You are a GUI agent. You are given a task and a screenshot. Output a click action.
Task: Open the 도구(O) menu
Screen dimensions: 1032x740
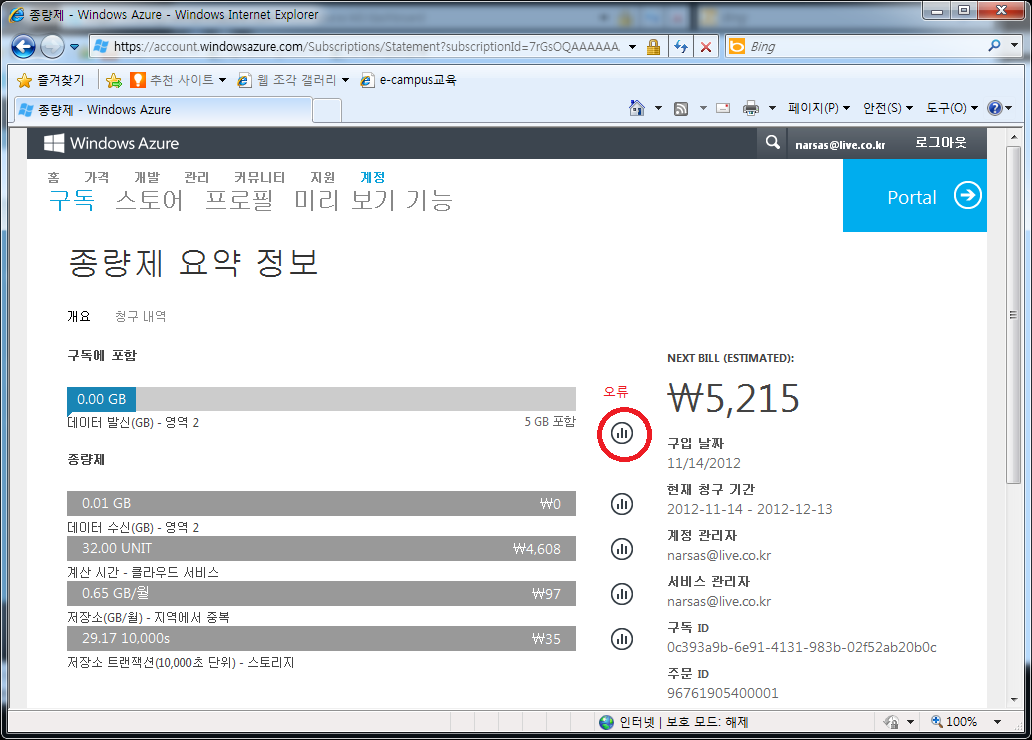pos(952,108)
